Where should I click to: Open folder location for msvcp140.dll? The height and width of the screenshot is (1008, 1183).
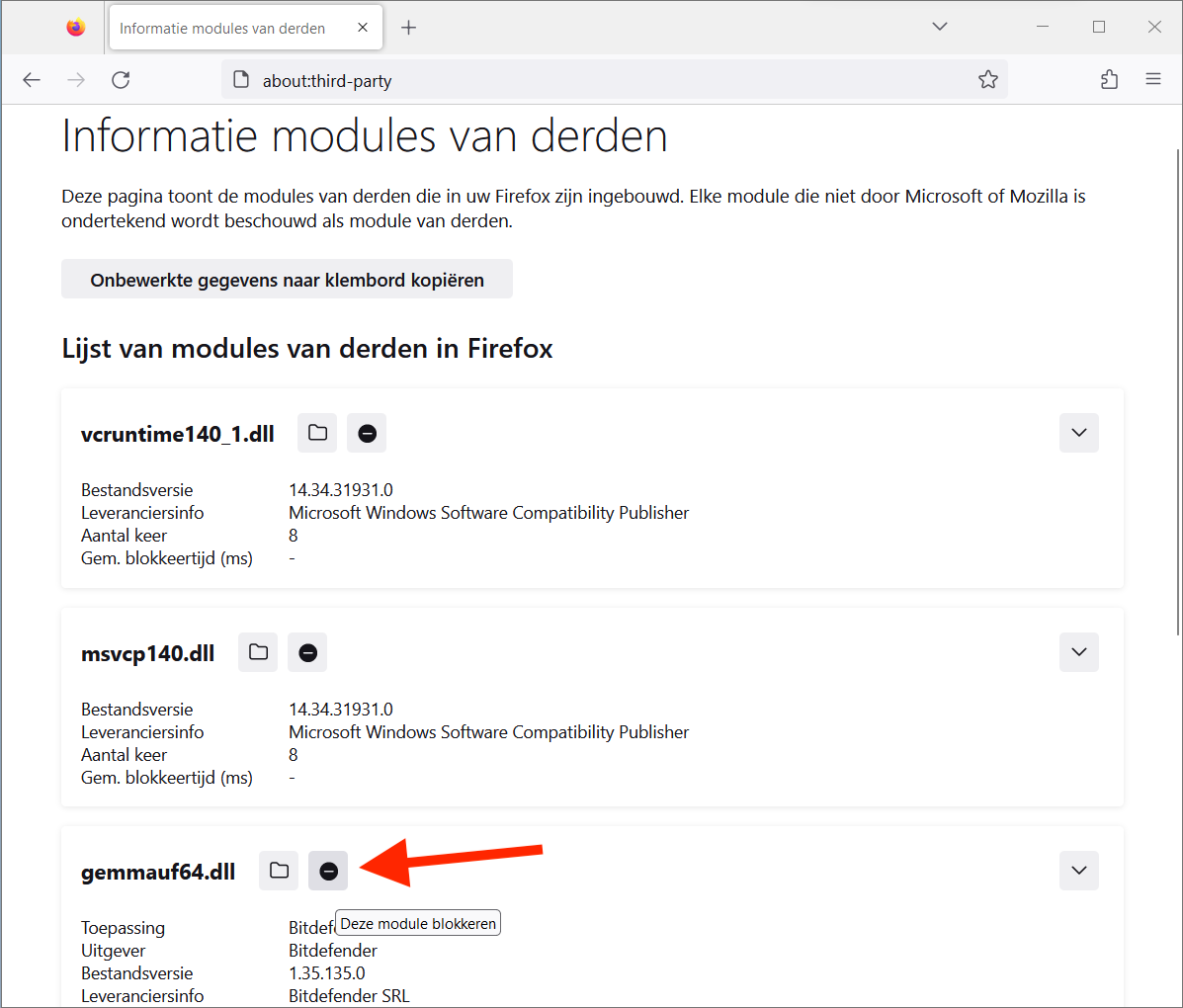click(258, 652)
